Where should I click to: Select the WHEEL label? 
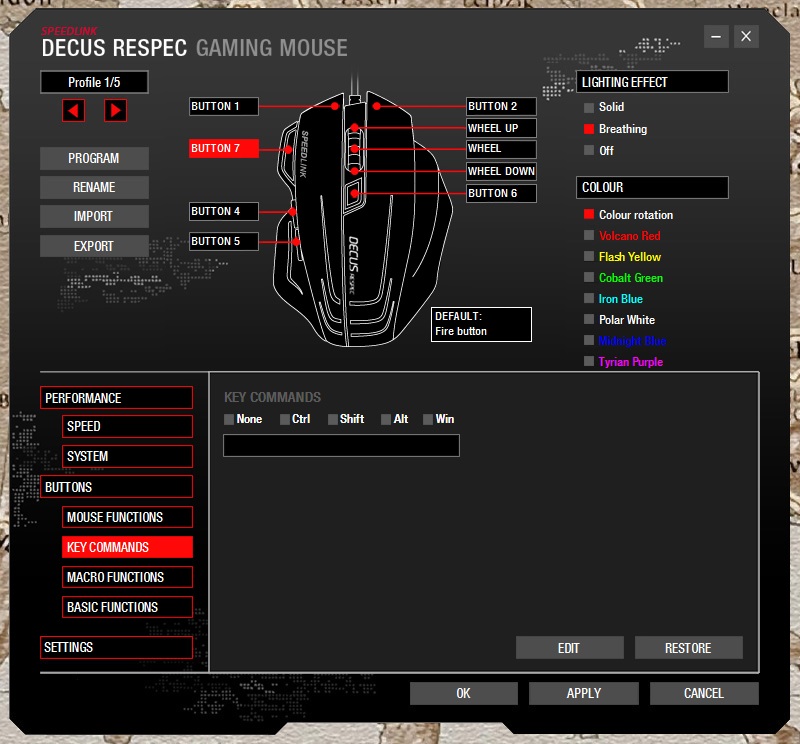[x=501, y=149]
